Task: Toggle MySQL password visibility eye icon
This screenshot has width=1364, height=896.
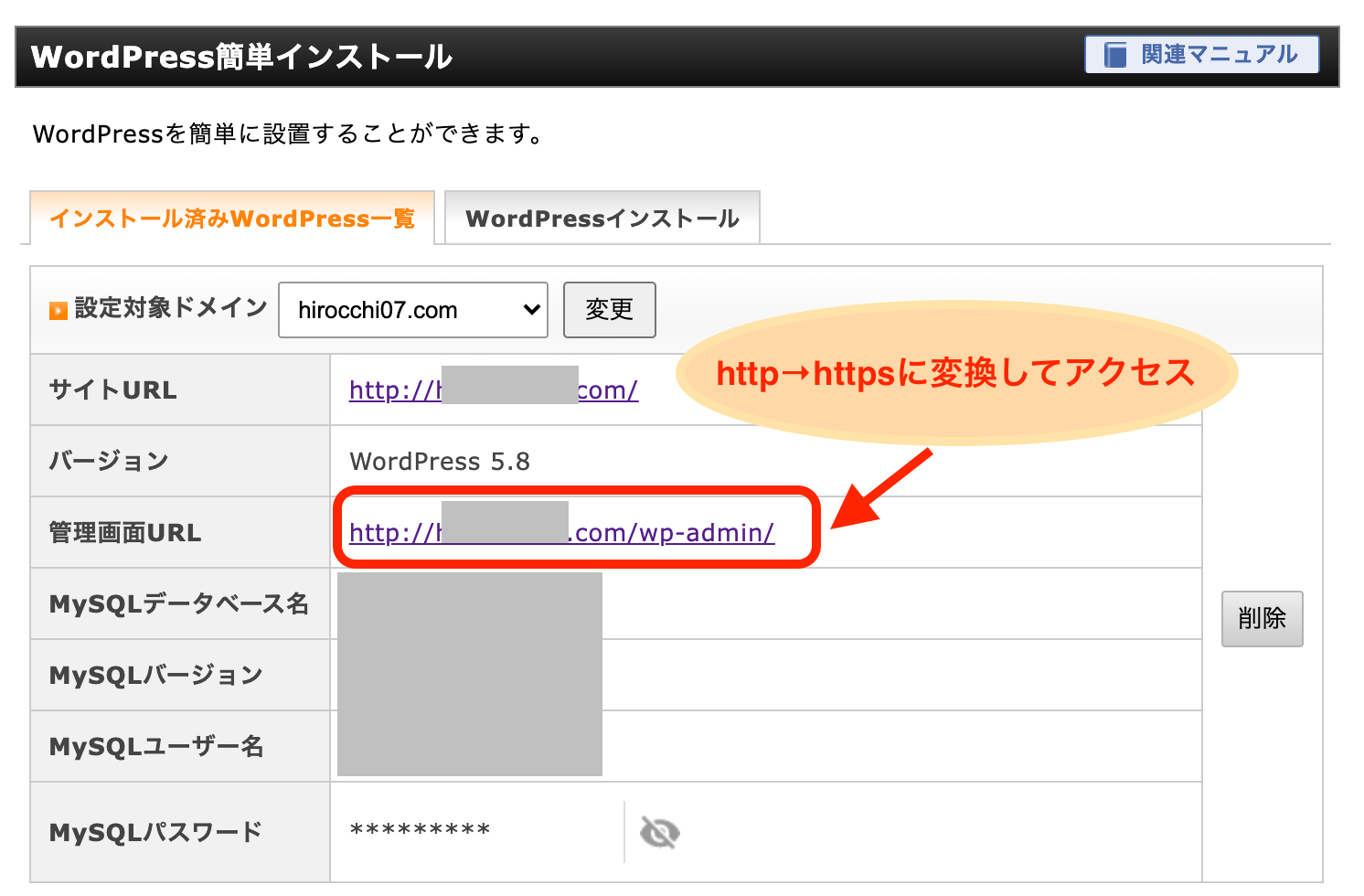Action: click(x=659, y=832)
